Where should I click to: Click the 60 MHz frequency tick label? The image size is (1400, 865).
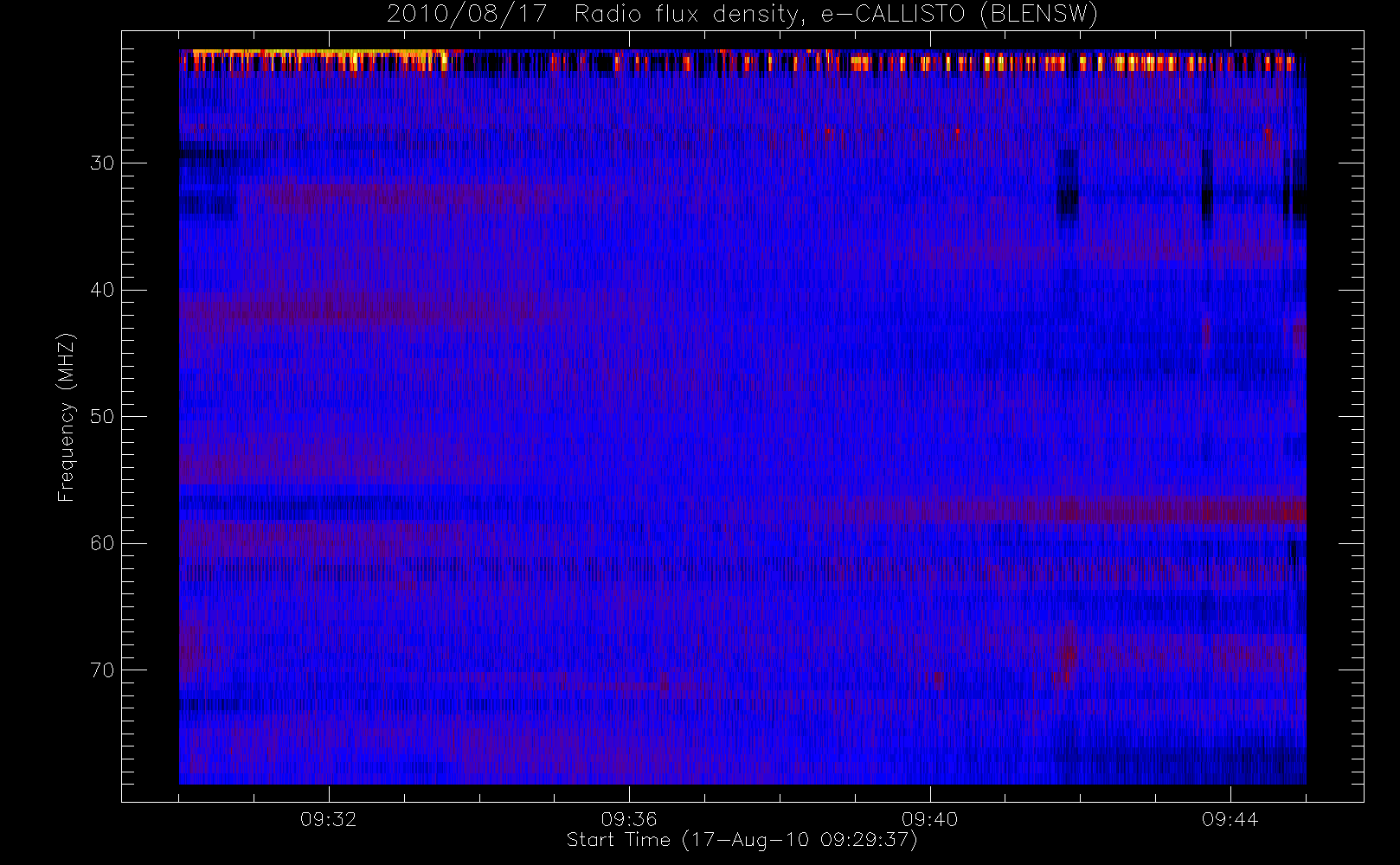click(102, 543)
